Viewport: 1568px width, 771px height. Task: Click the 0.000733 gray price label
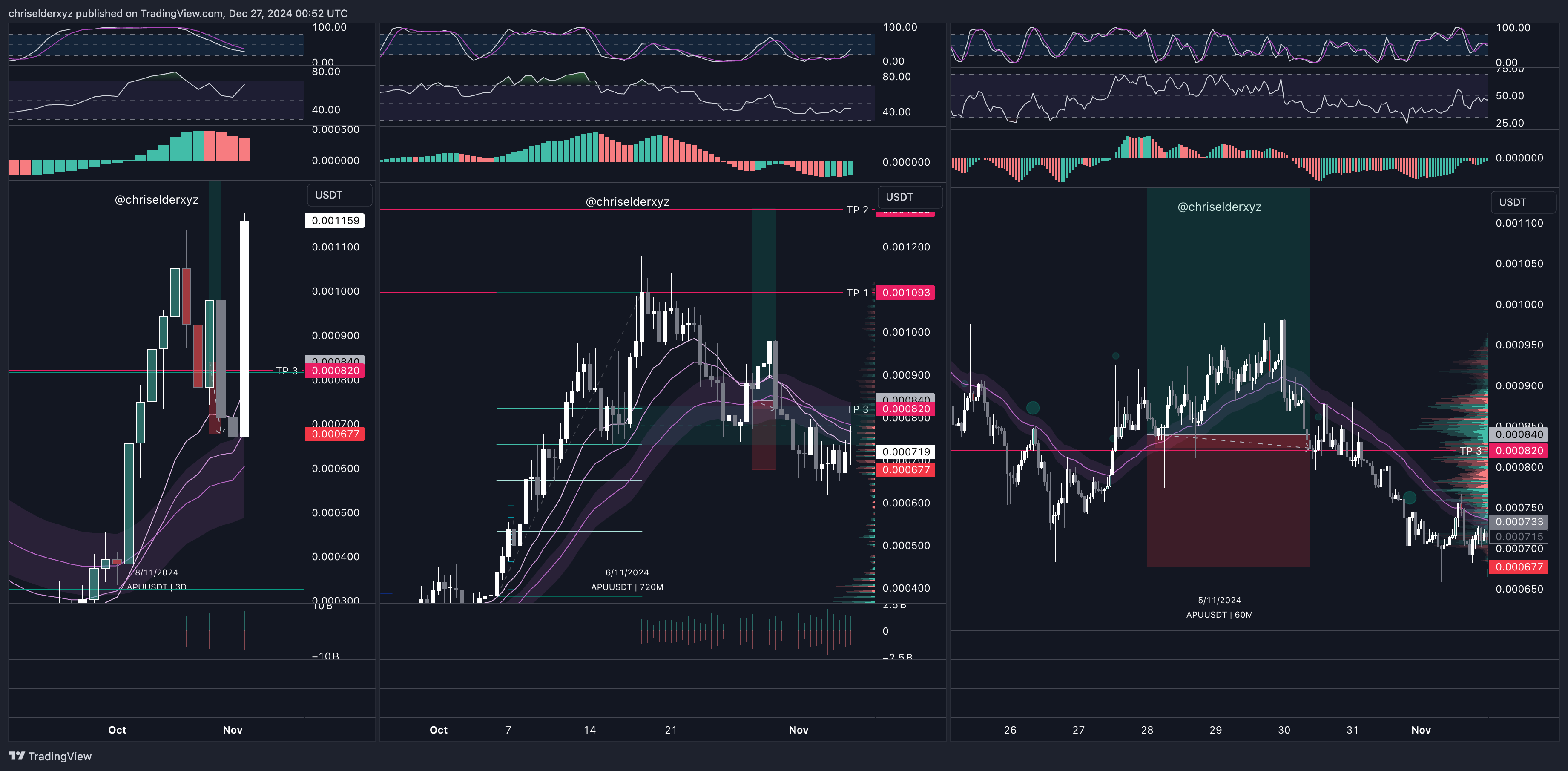(1519, 522)
